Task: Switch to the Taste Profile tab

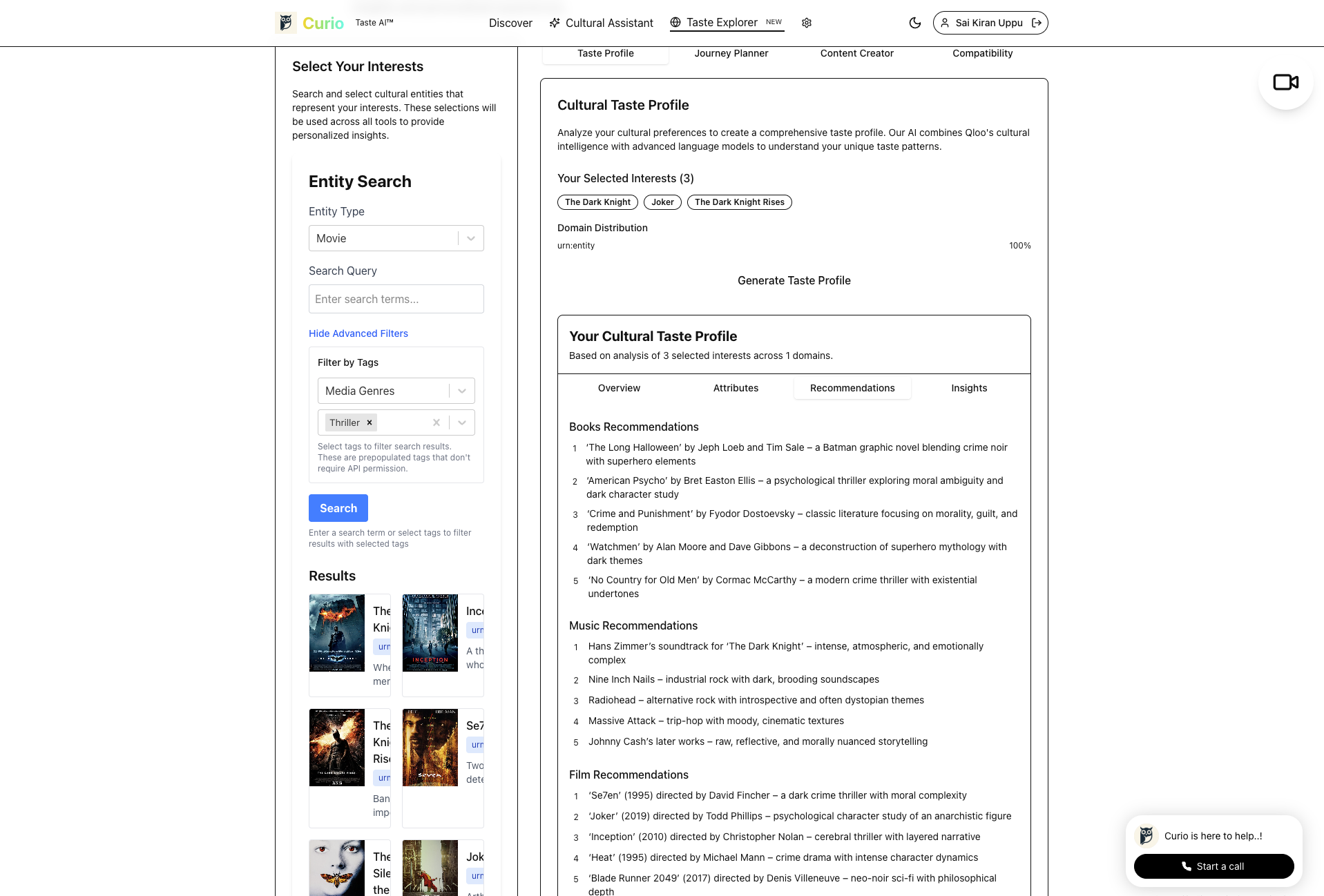Action: tap(606, 53)
